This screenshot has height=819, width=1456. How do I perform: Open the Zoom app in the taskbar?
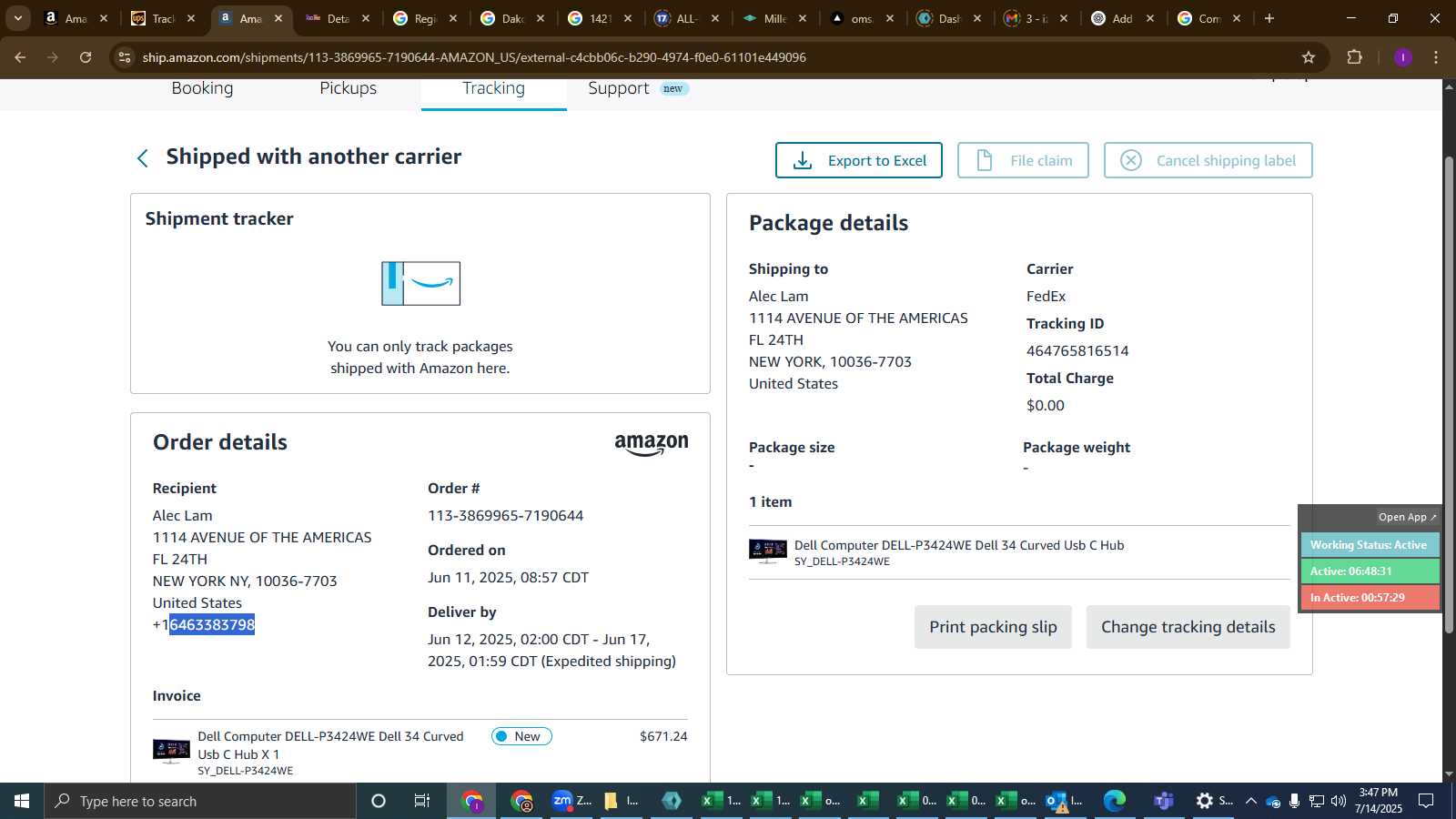click(x=571, y=801)
